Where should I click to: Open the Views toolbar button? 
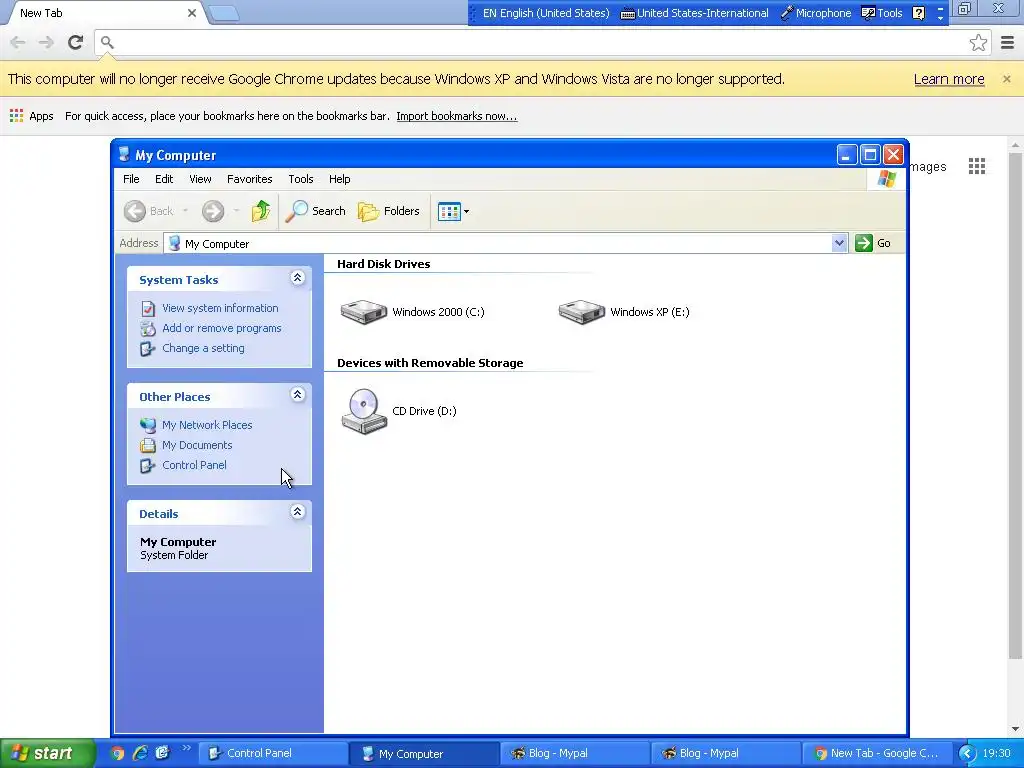453,211
